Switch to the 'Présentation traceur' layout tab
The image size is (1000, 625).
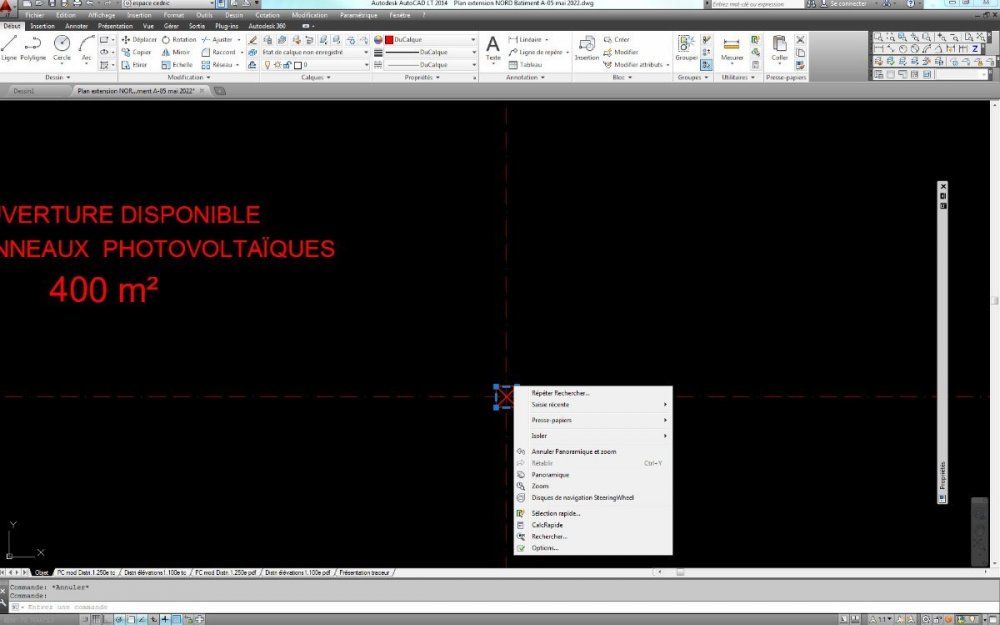click(364, 573)
